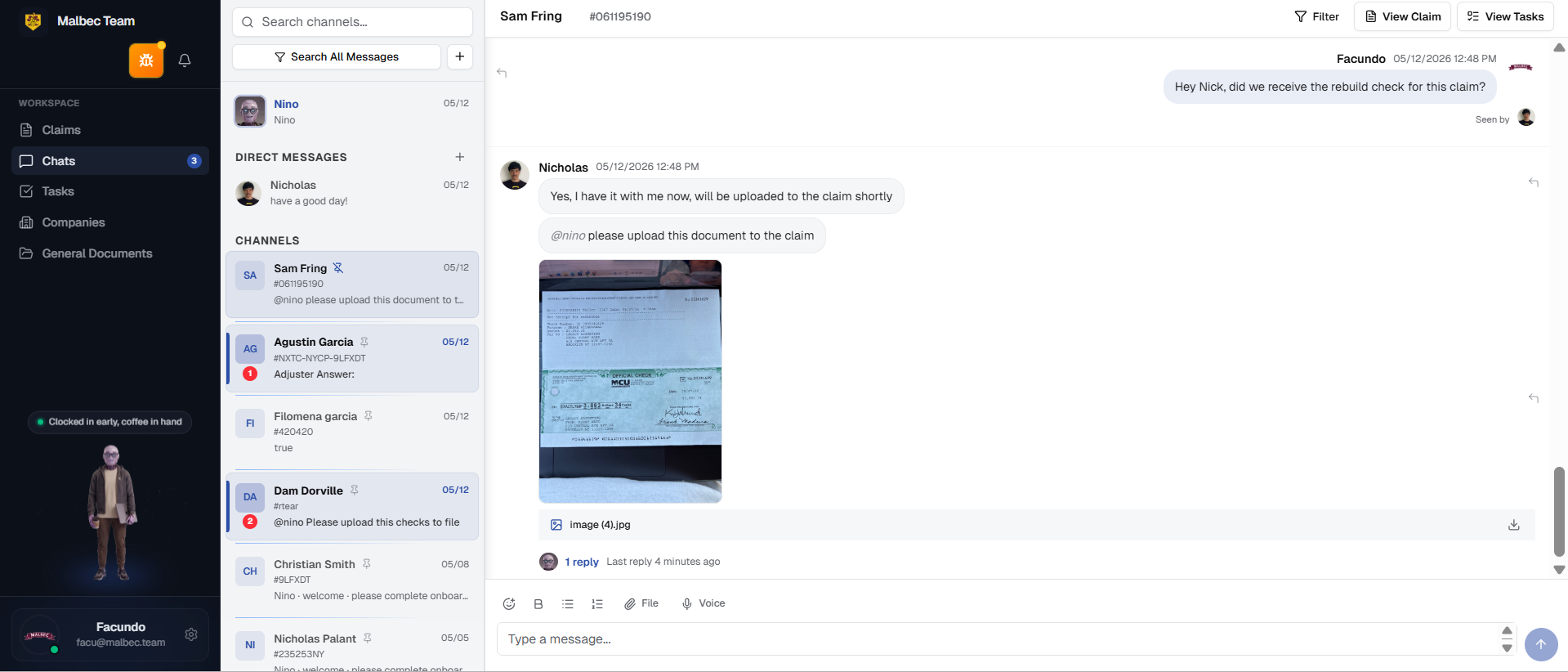
Task: Toggle bold formatting in composer
Action: [x=538, y=604]
